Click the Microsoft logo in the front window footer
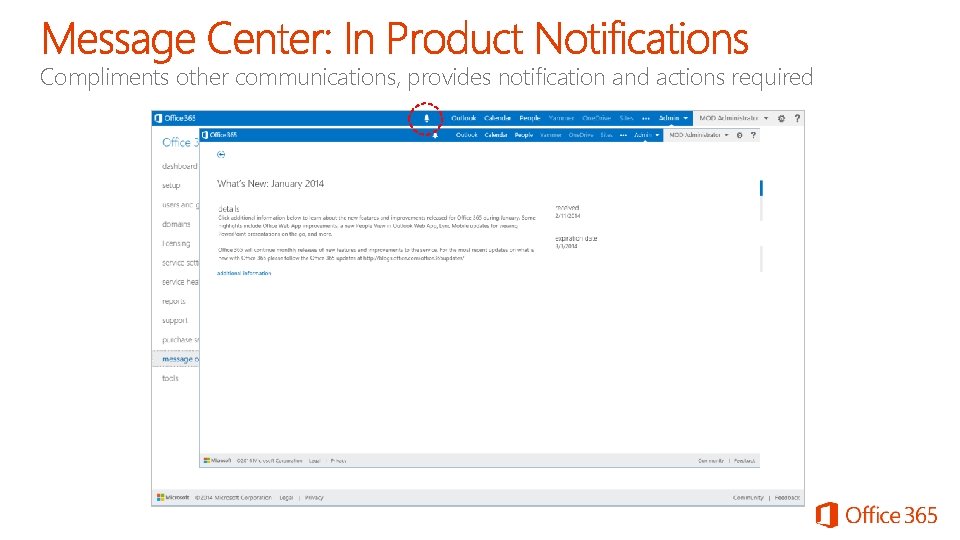Screen dimensions: 960x540 click(x=217, y=460)
